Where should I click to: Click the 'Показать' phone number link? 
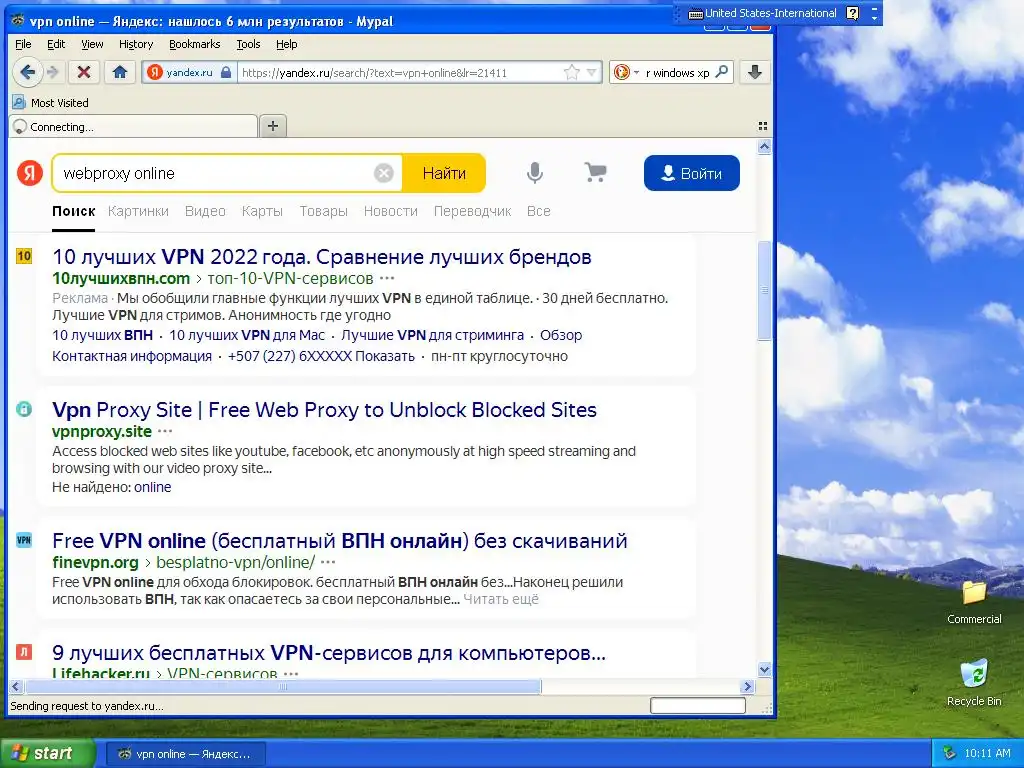pos(385,356)
